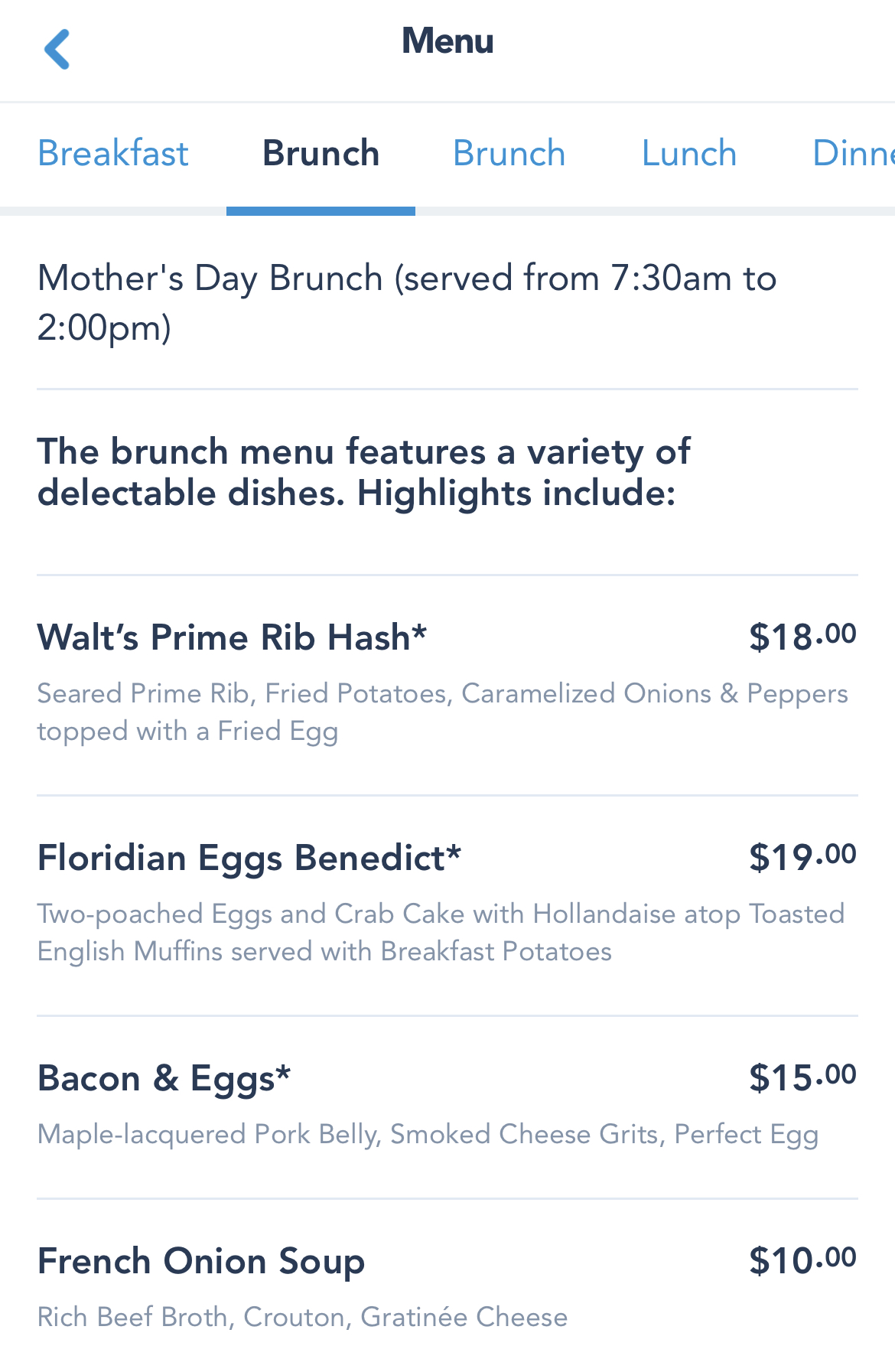This screenshot has height=1372, width=895.
Task: Tap the $10.00 price
Action: [x=802, y=1260]
